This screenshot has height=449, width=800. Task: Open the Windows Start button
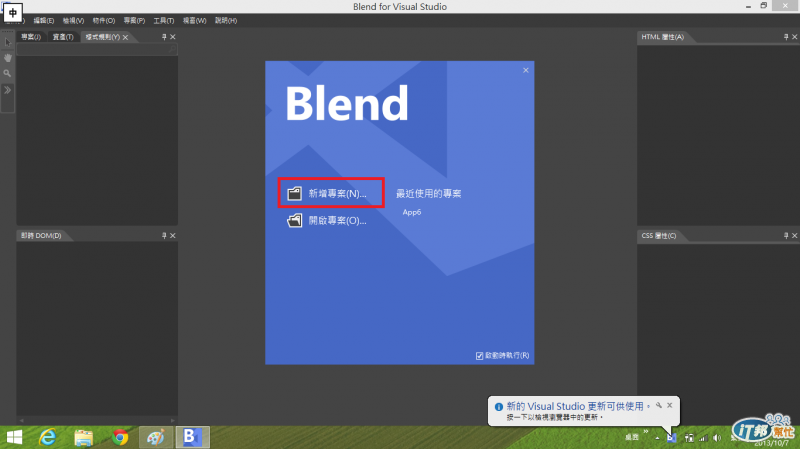pos(14,437)
